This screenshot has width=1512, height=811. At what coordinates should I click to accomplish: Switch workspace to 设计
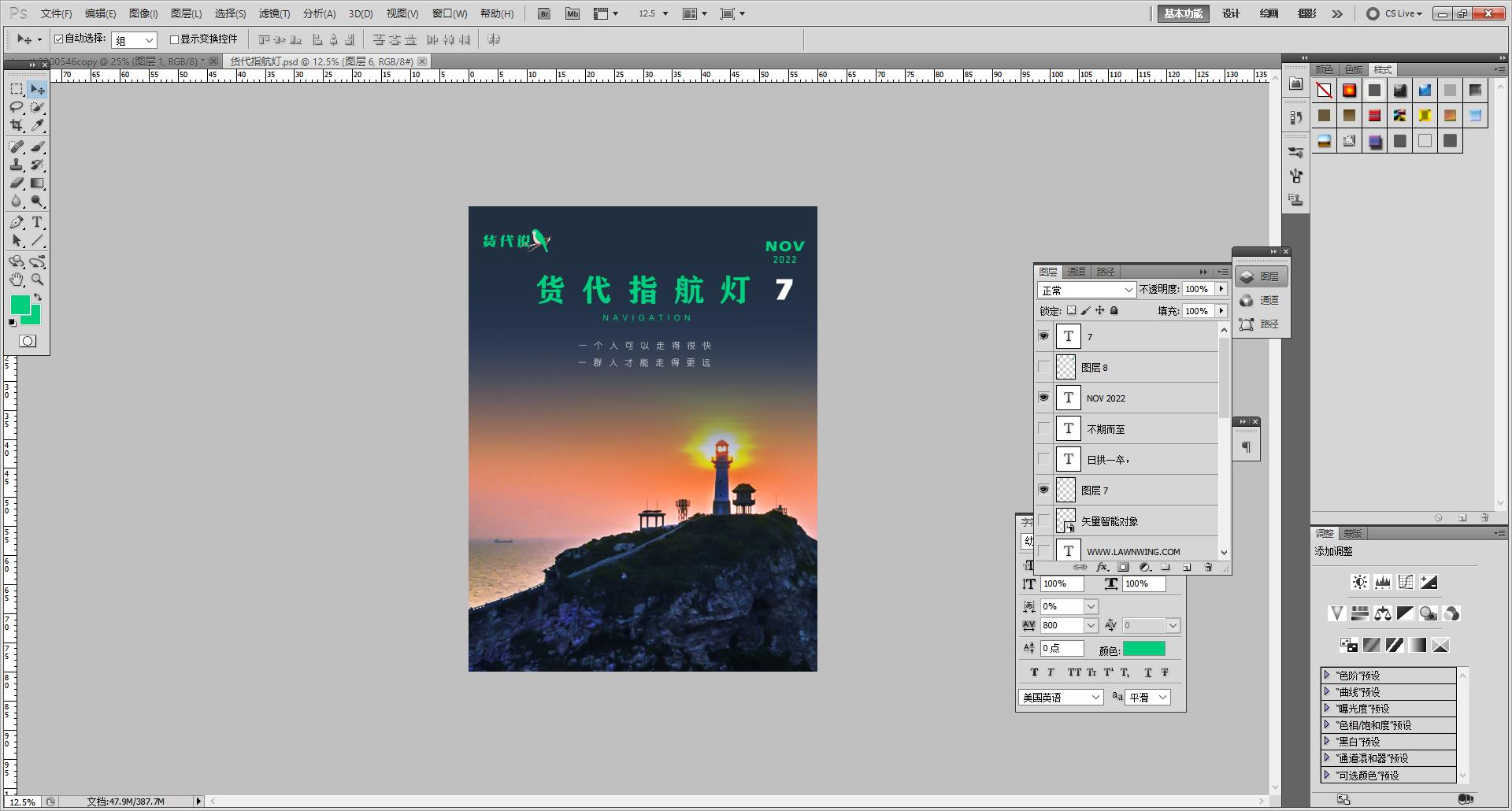[1230, 13]
